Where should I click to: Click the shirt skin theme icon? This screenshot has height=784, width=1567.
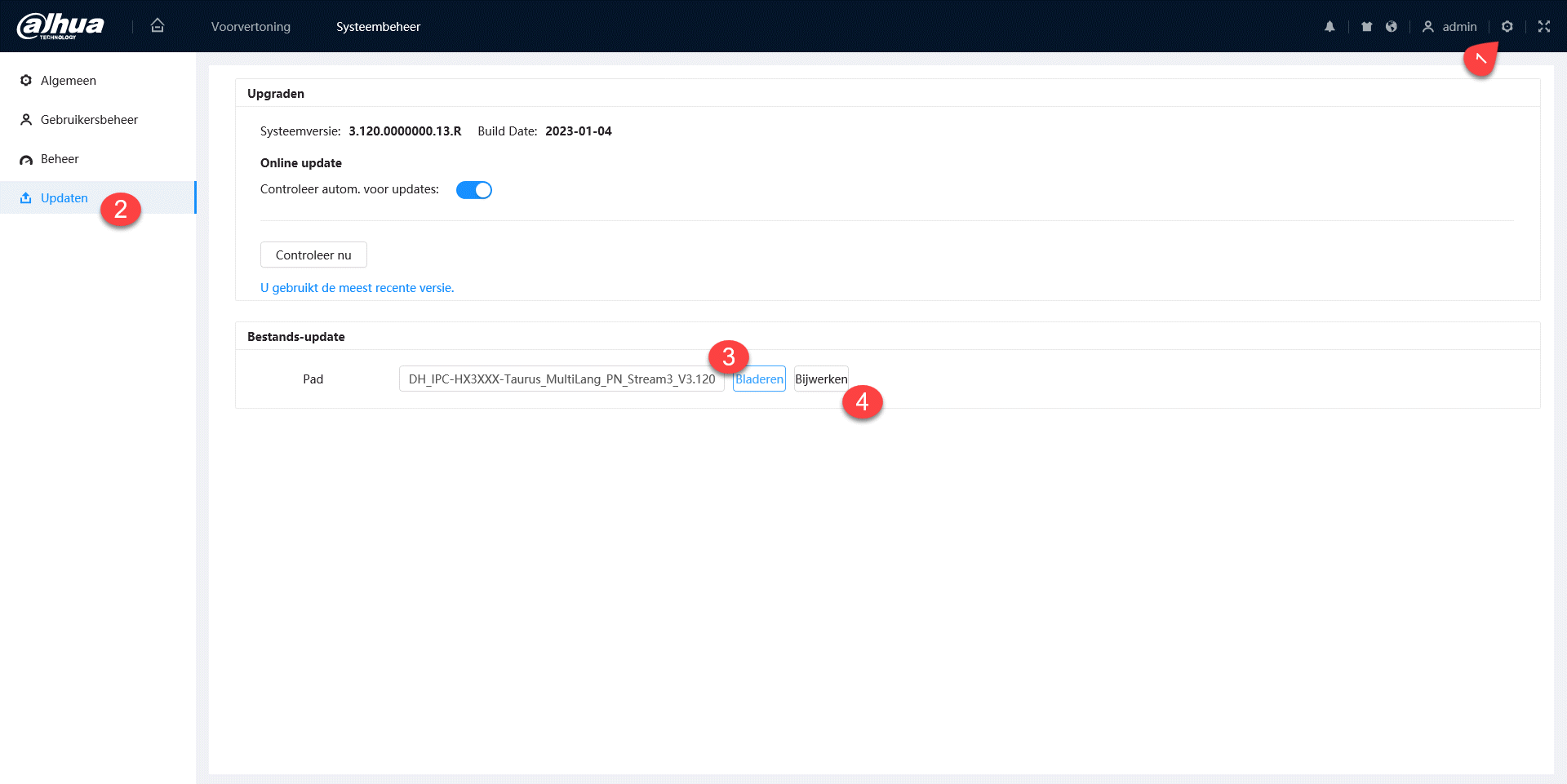click(x=1366, y=27)
